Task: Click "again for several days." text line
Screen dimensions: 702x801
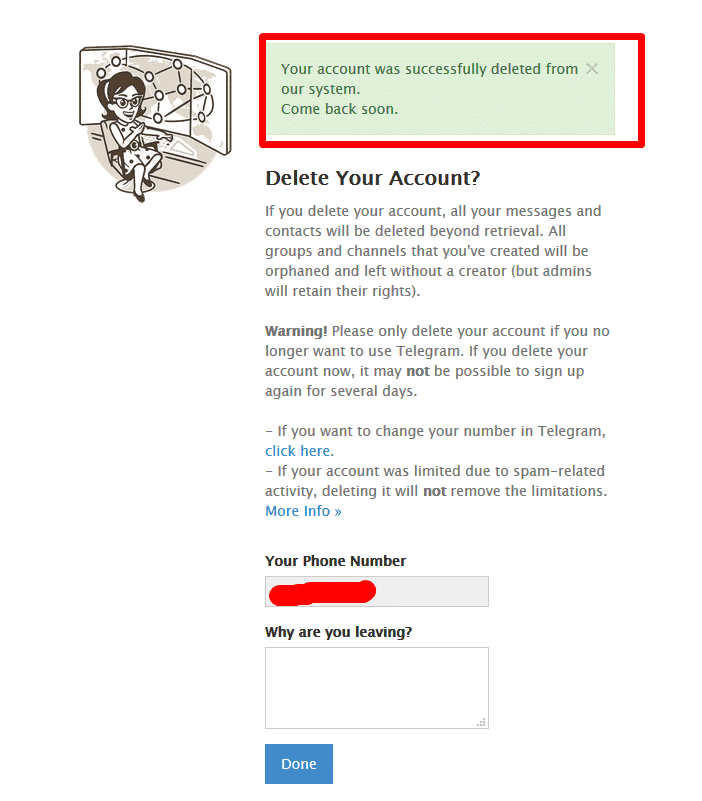Action: [341, 391]
